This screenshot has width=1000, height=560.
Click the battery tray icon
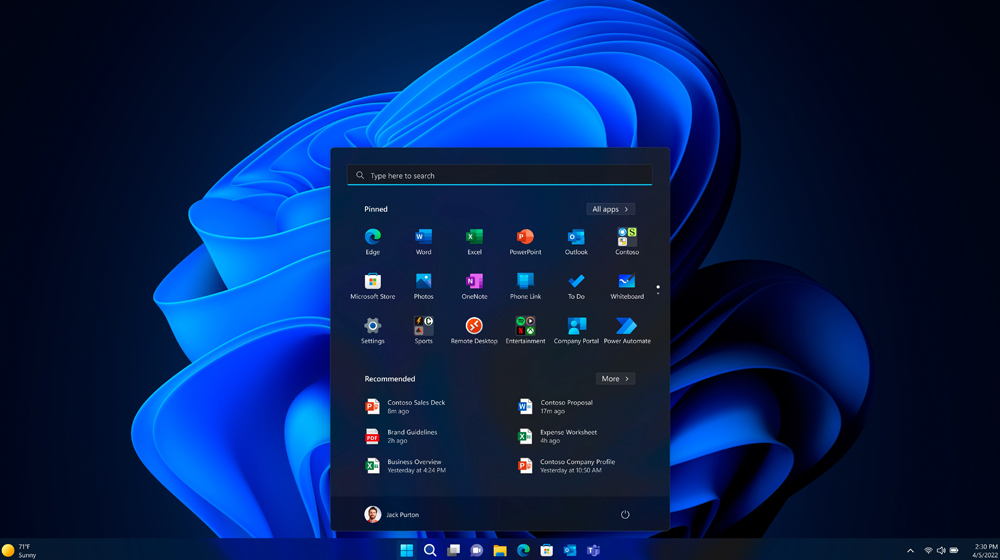coord(954,550)
